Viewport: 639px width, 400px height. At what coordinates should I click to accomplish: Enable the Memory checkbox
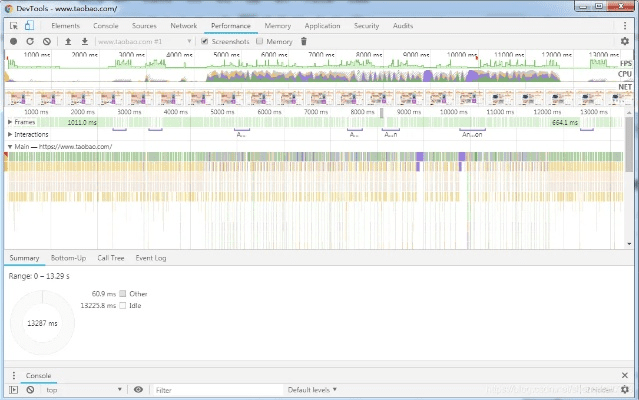click(x=260, y=41)
